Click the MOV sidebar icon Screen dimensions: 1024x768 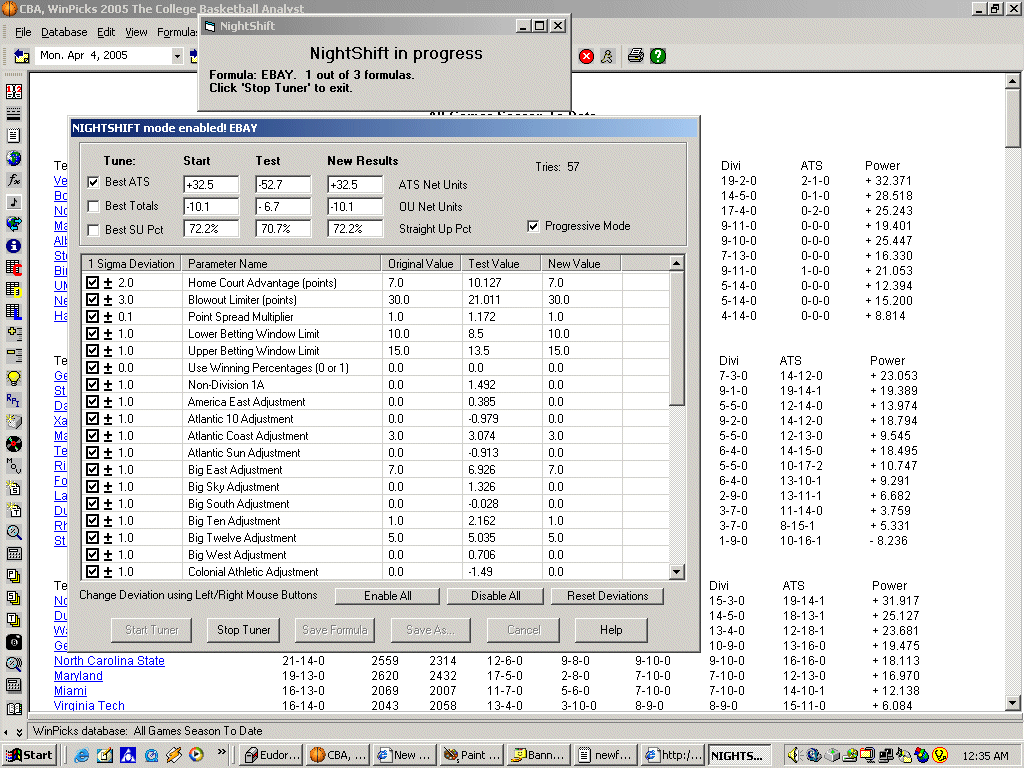[x=14, y=466]
